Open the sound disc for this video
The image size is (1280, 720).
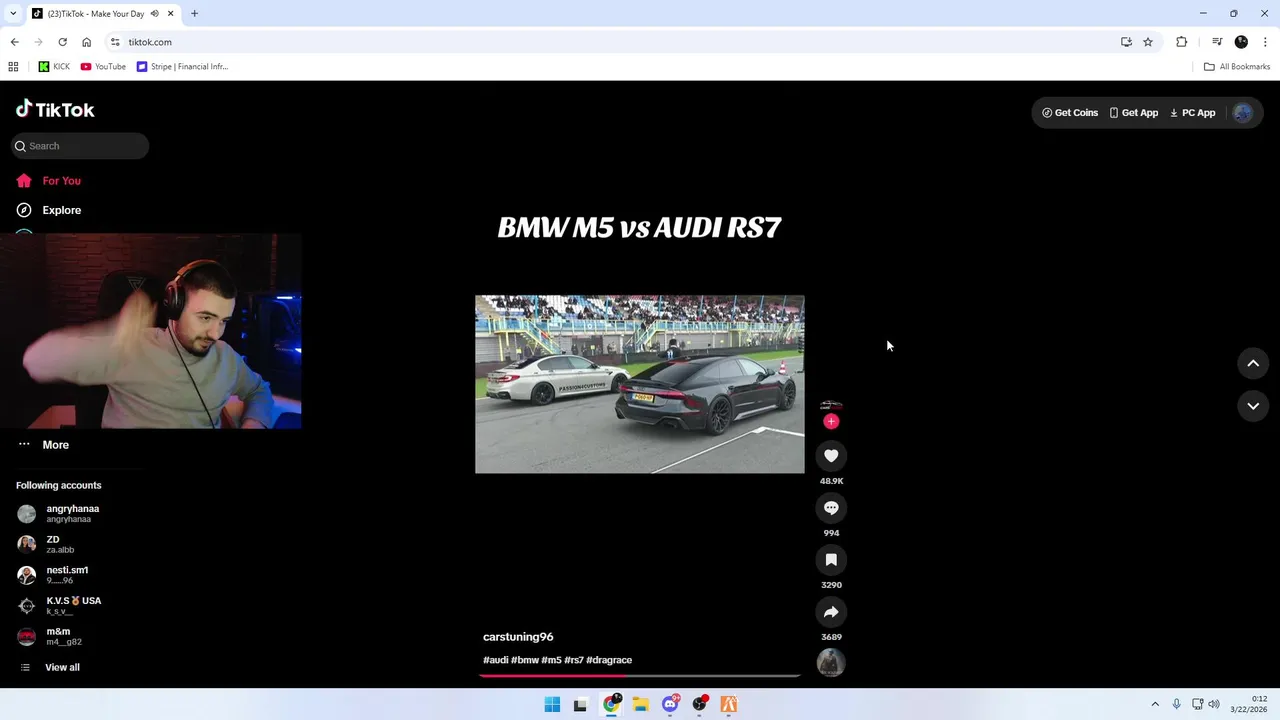(831, 662)
